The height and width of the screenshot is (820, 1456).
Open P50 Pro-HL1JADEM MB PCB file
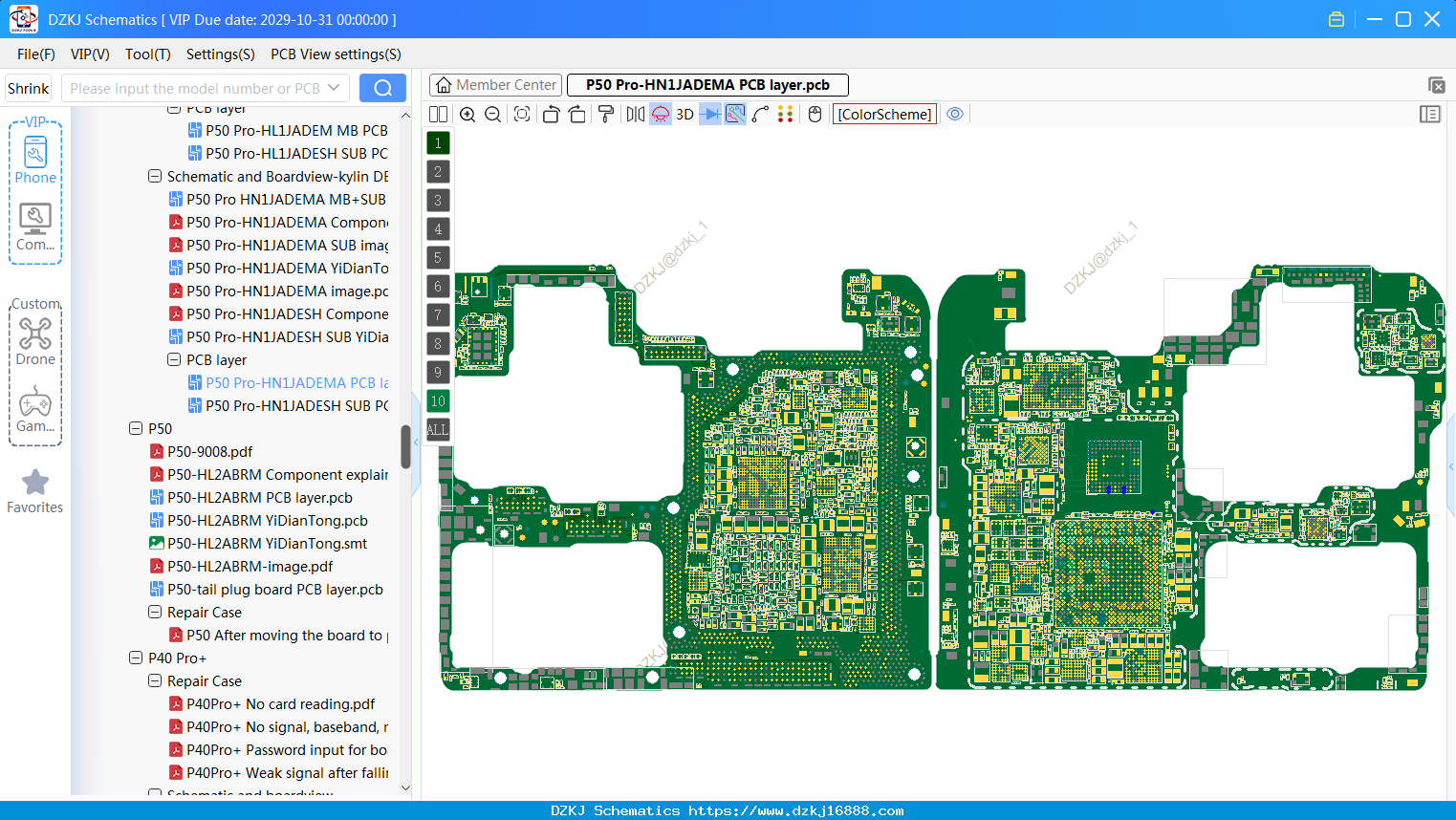point(296,130)
